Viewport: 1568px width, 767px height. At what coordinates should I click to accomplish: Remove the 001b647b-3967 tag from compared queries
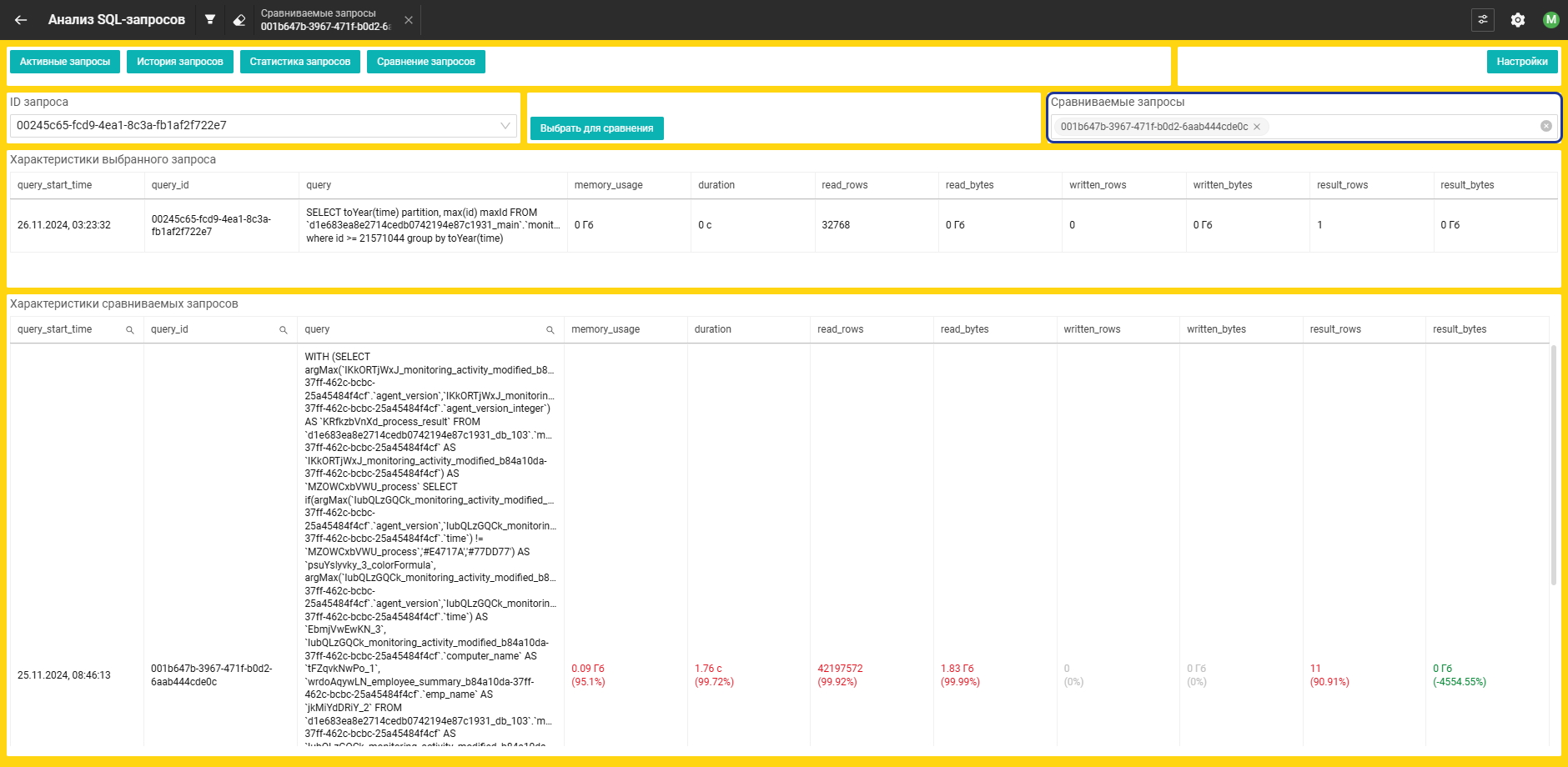click(x=1257, y=127)
